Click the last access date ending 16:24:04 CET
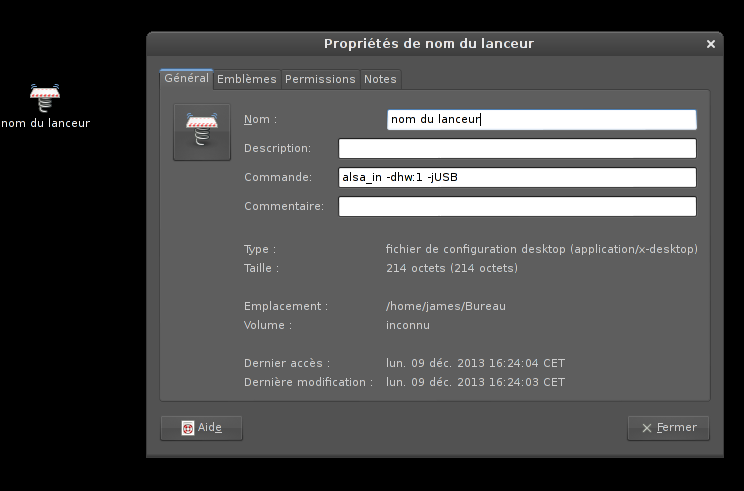Image resolution: width=744 pixels, height=491 pixels. point(475,363)
